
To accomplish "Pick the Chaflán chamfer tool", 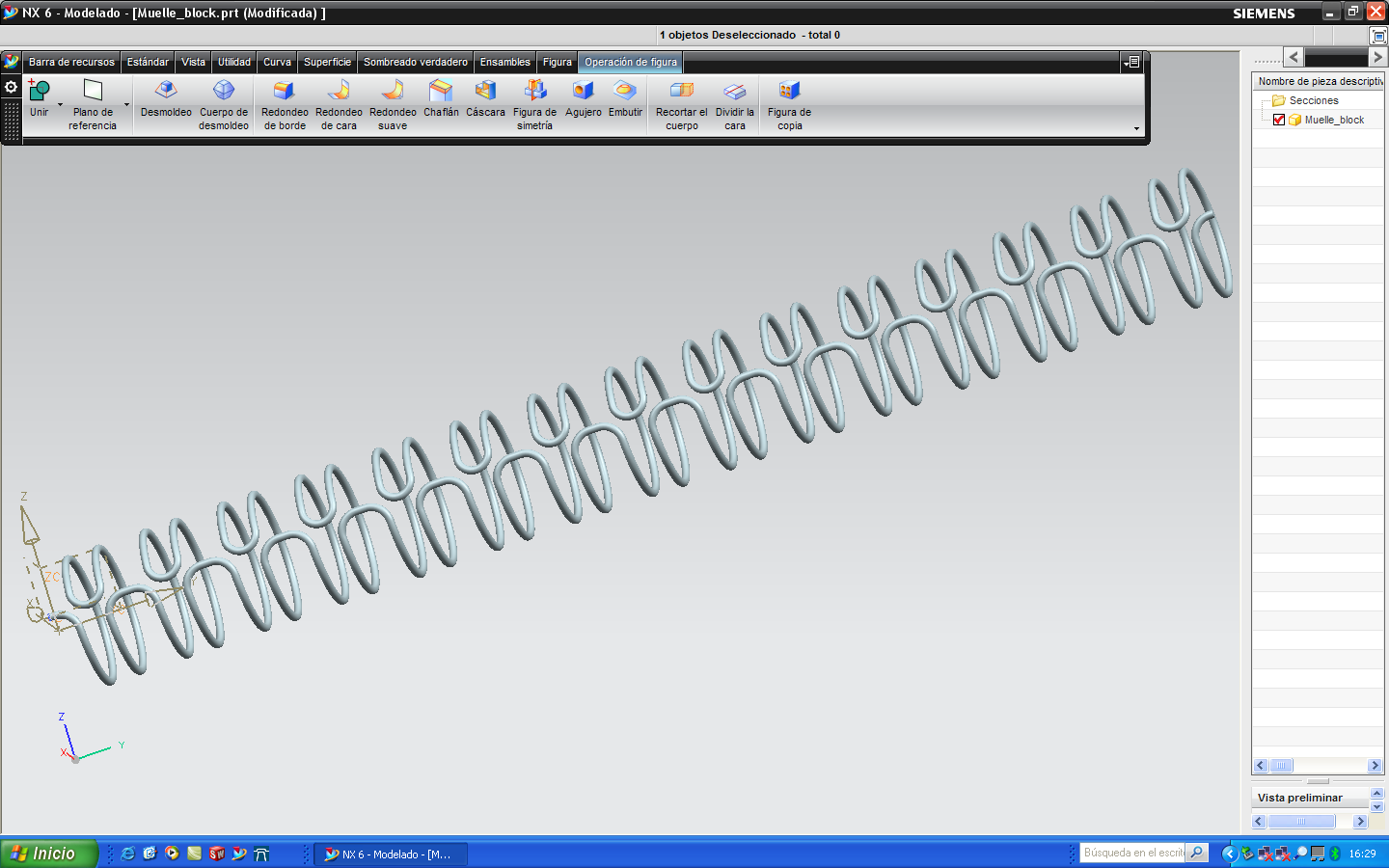I will [x=441, y=98].
